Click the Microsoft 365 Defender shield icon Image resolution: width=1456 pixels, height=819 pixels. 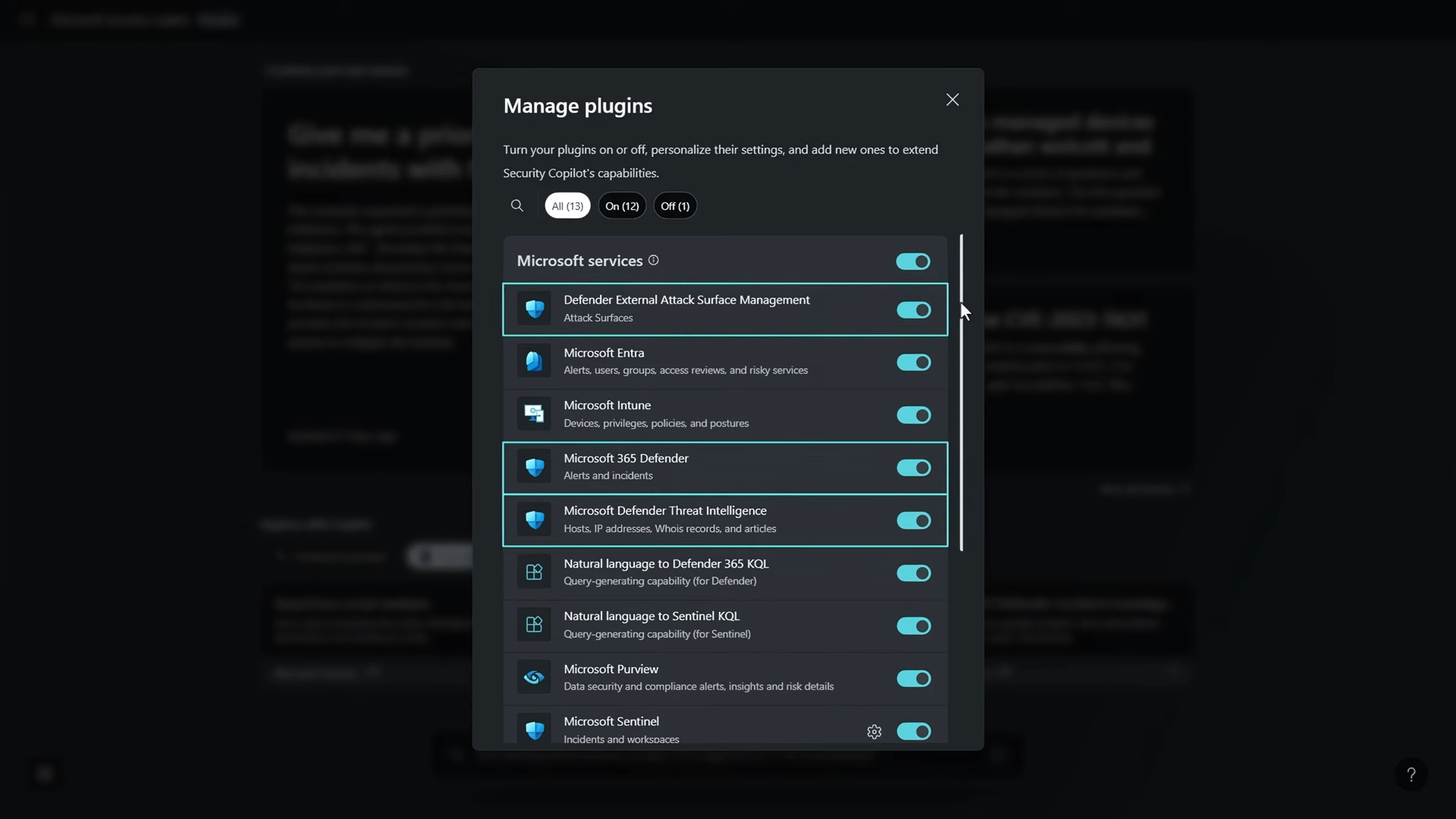533,466
